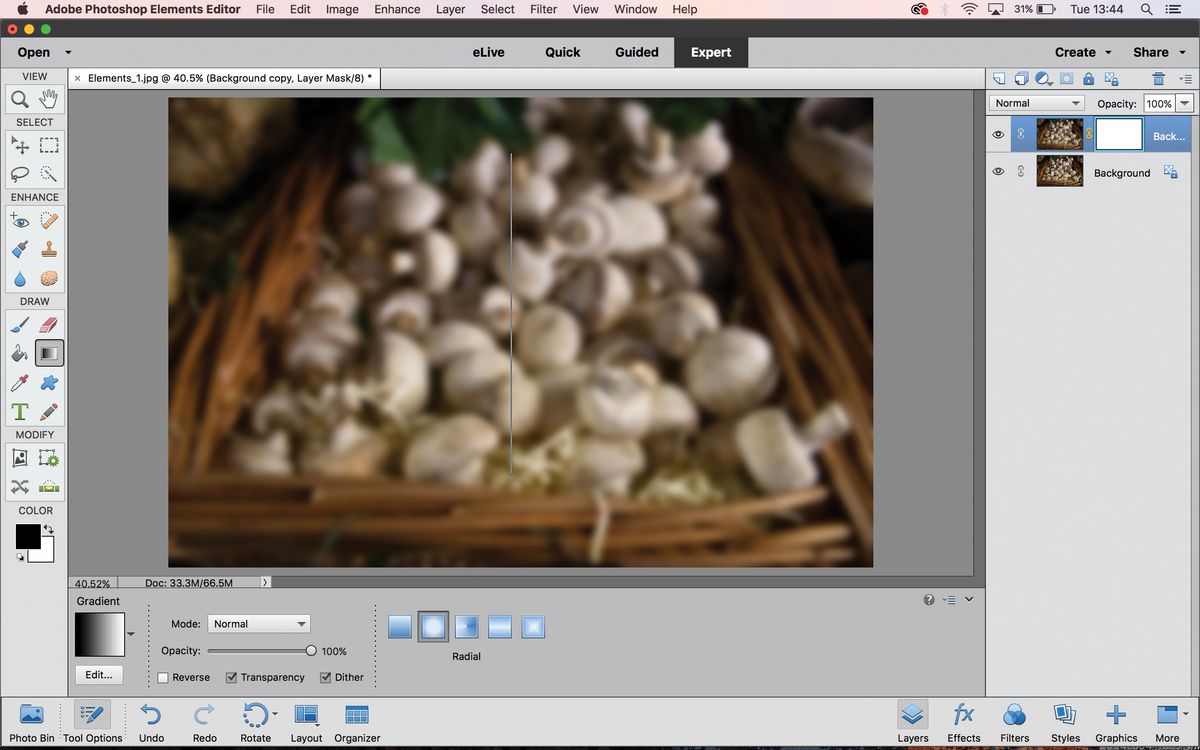Viewport: 1200px width, 750px height.
Task: Select the Pencil tool
Action: [49, 412]
